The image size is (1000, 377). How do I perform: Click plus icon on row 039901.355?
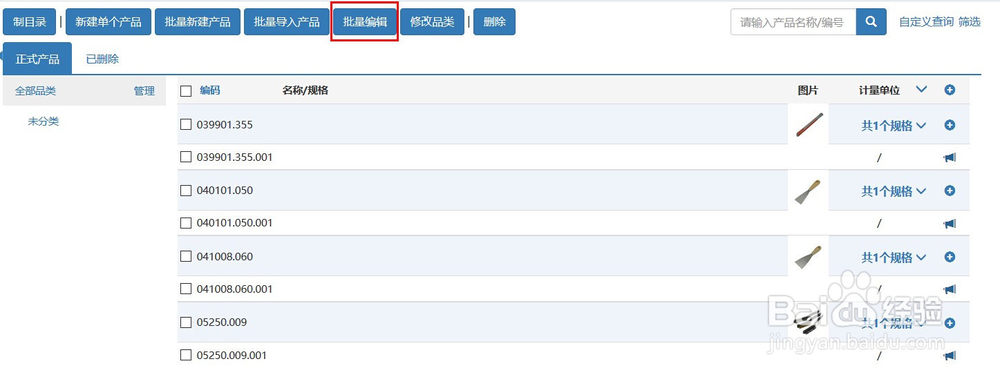point(950,126)
